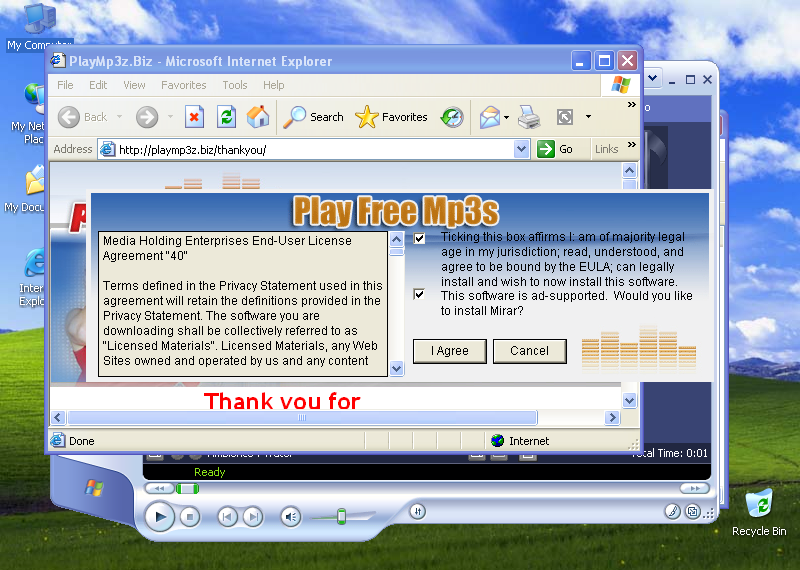Open the Help menu
Image resolution: width=800 pixels, height=570 pixels.
point(273,85)
